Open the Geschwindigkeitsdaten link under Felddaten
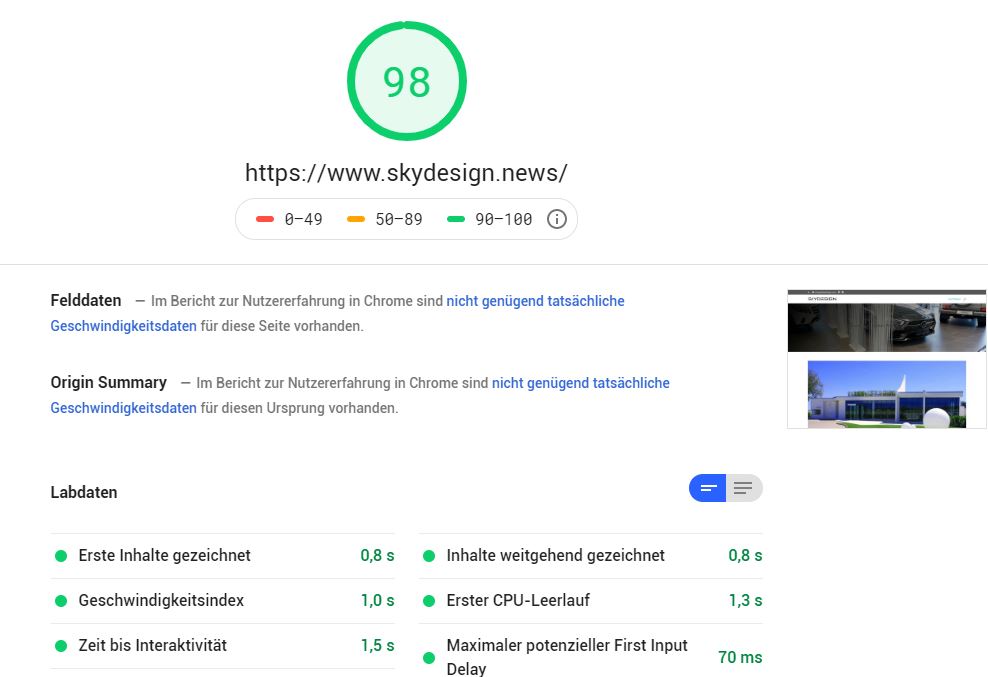 (x=123, y=326)
